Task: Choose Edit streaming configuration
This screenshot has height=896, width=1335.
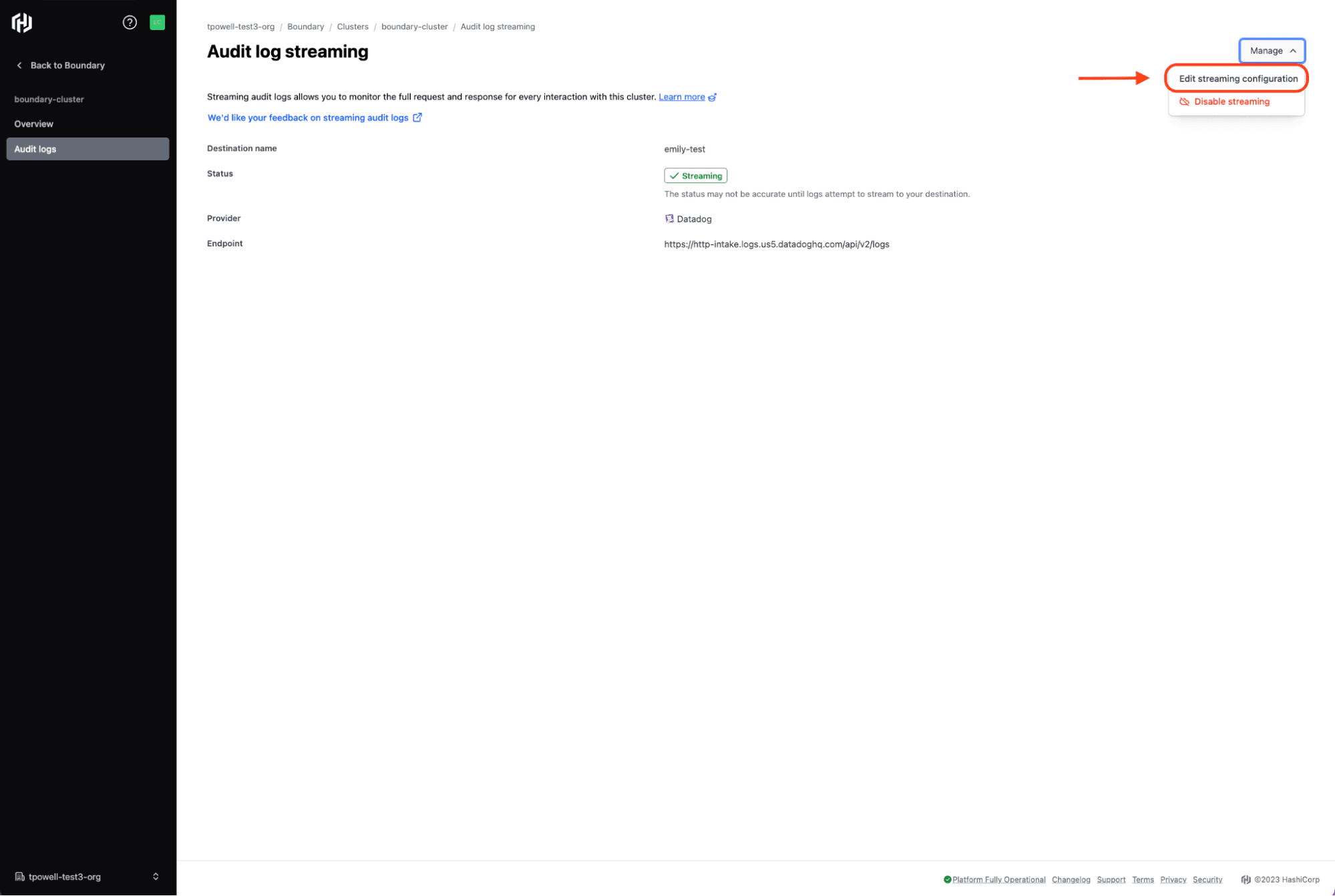Action: coord(1237,79)
